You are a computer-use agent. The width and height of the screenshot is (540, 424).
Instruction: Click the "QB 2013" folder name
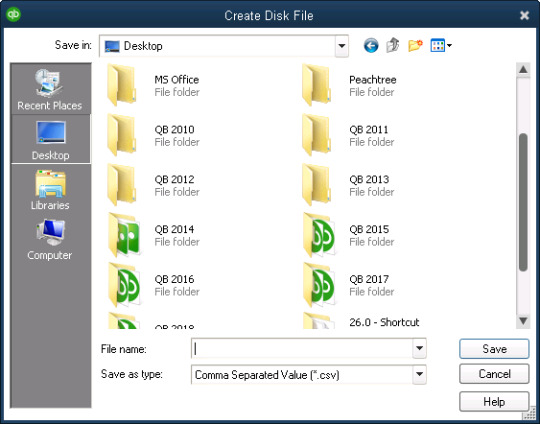tap(369, 179)
